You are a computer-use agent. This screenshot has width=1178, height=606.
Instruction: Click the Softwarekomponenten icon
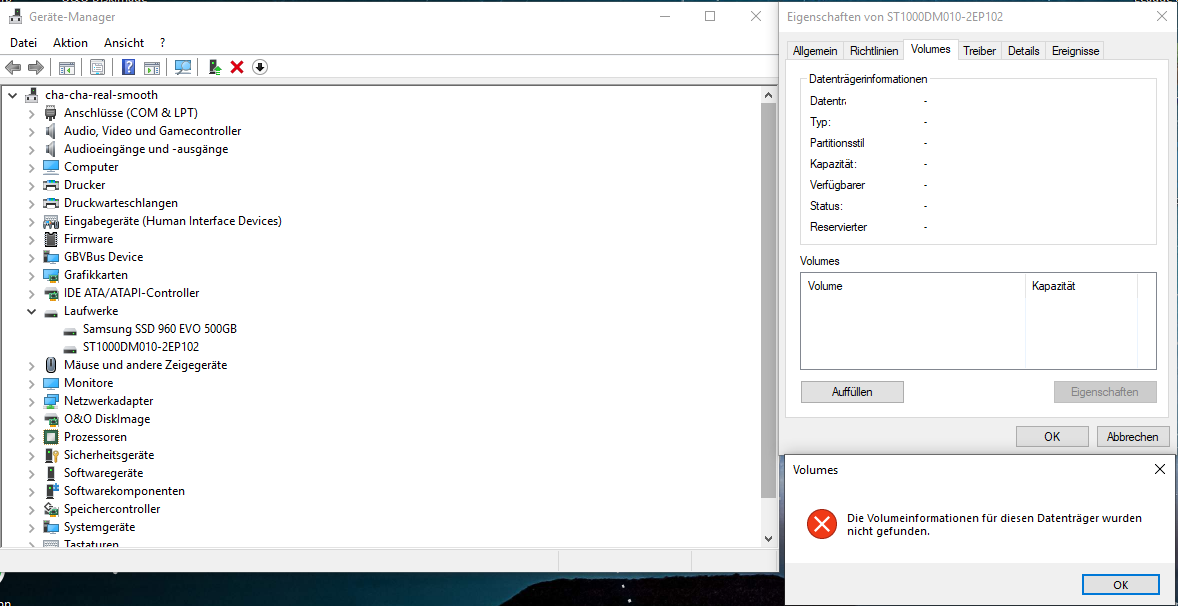pos(51,491)
